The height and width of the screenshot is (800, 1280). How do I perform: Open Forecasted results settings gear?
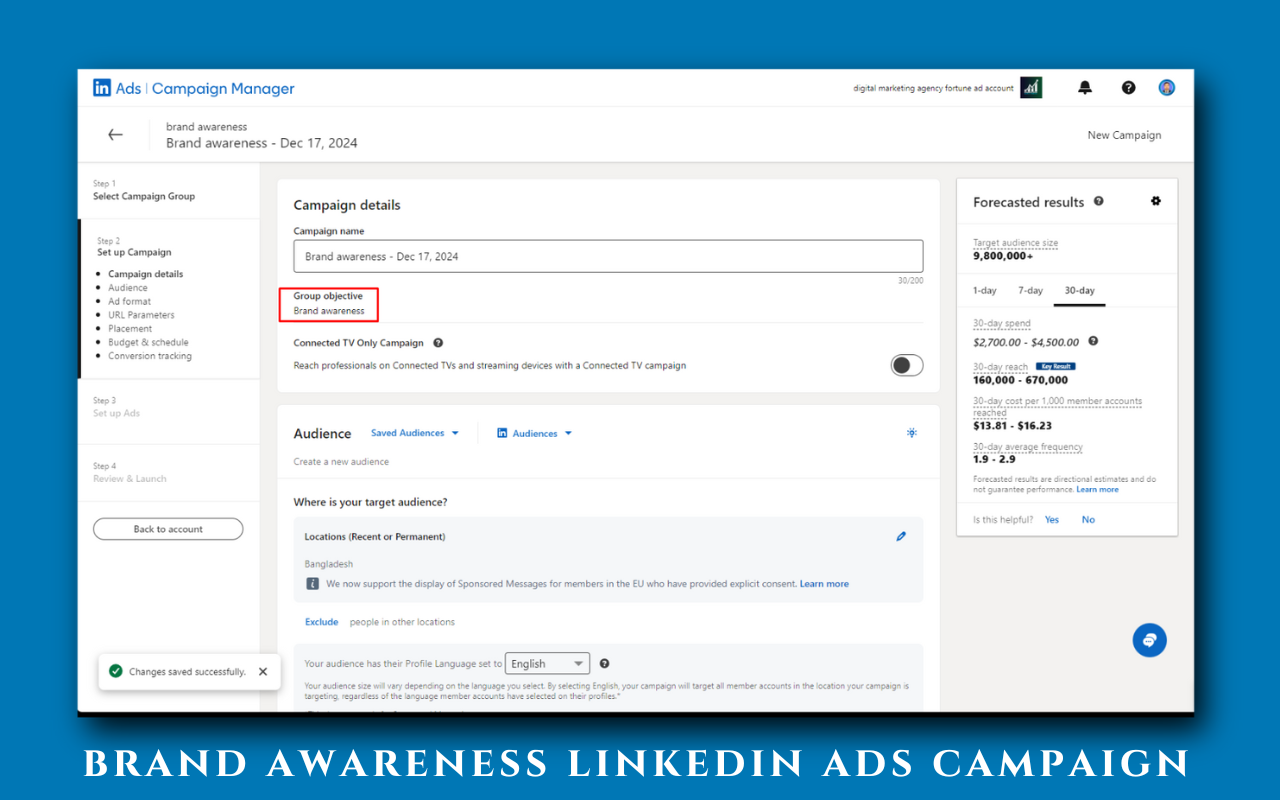[x=1156, y=201]
